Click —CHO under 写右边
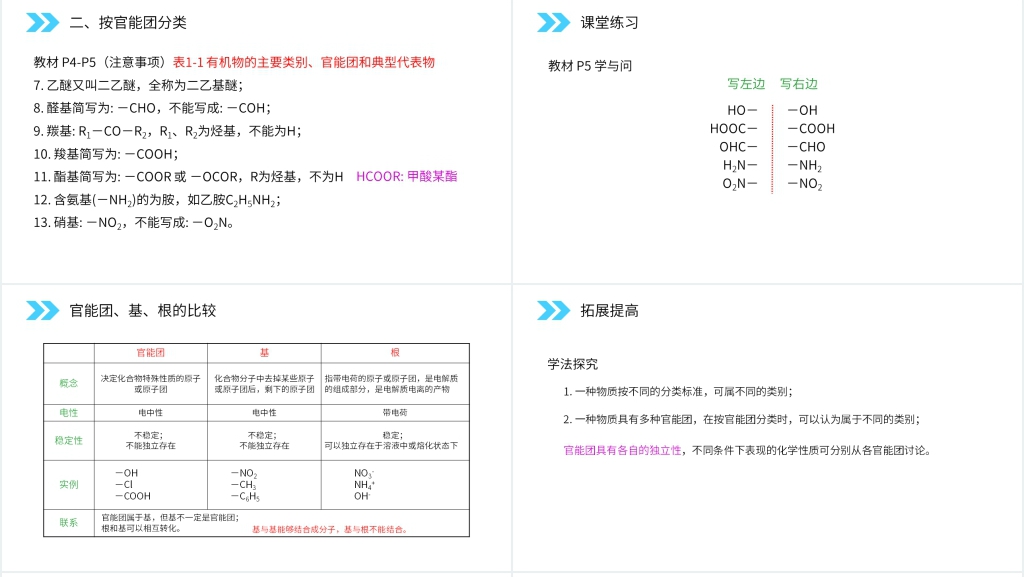 click(807, 147)
